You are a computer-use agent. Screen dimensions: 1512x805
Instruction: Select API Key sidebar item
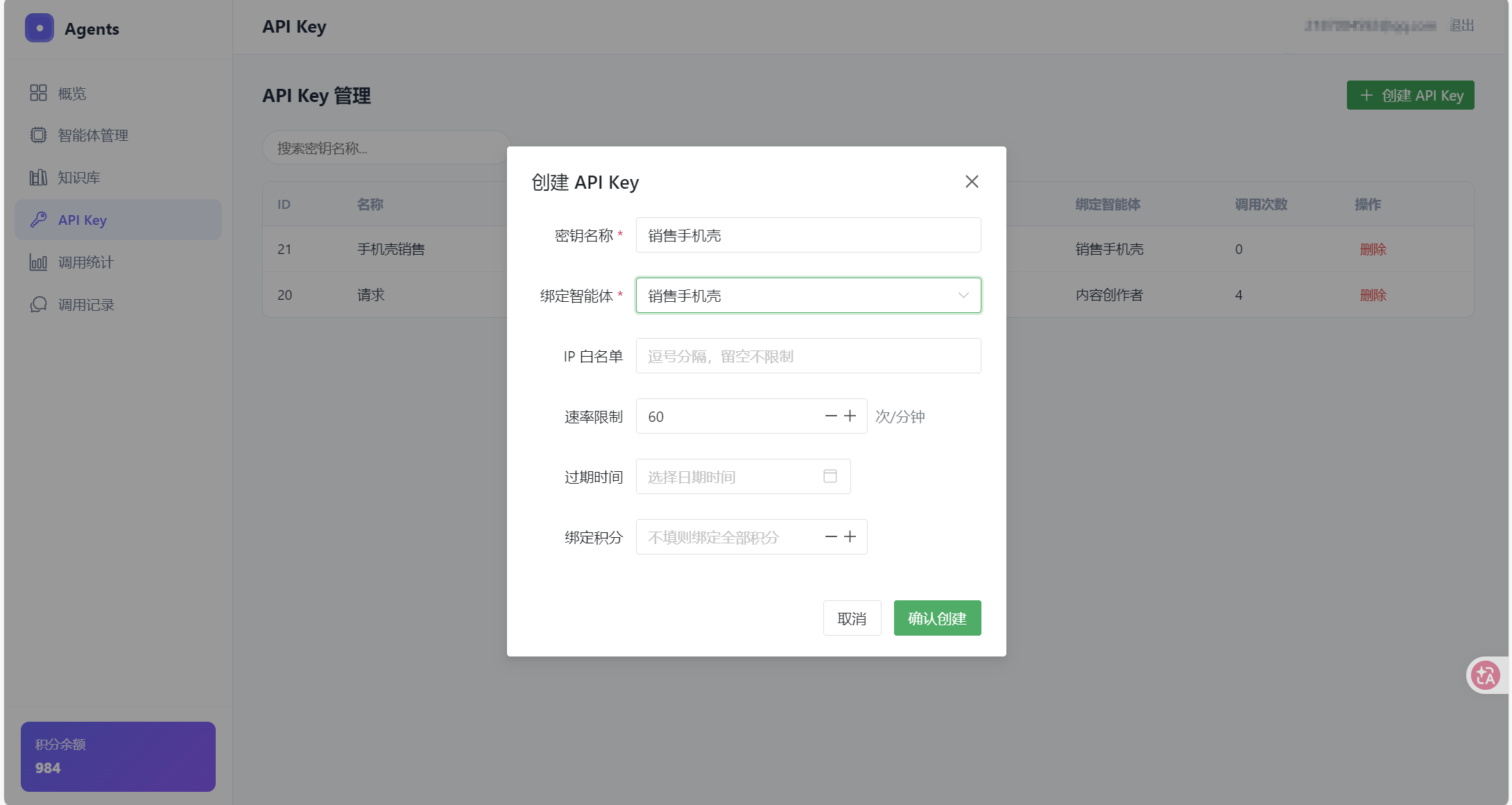(118, 220)
